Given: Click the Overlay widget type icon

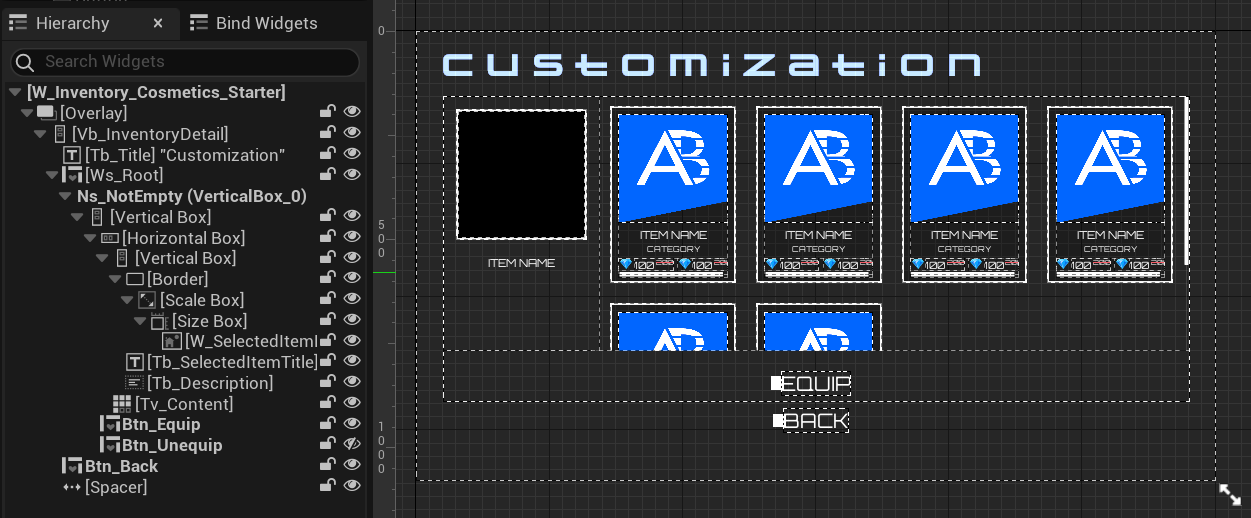Looking at the screenshot, I should 46,113.
